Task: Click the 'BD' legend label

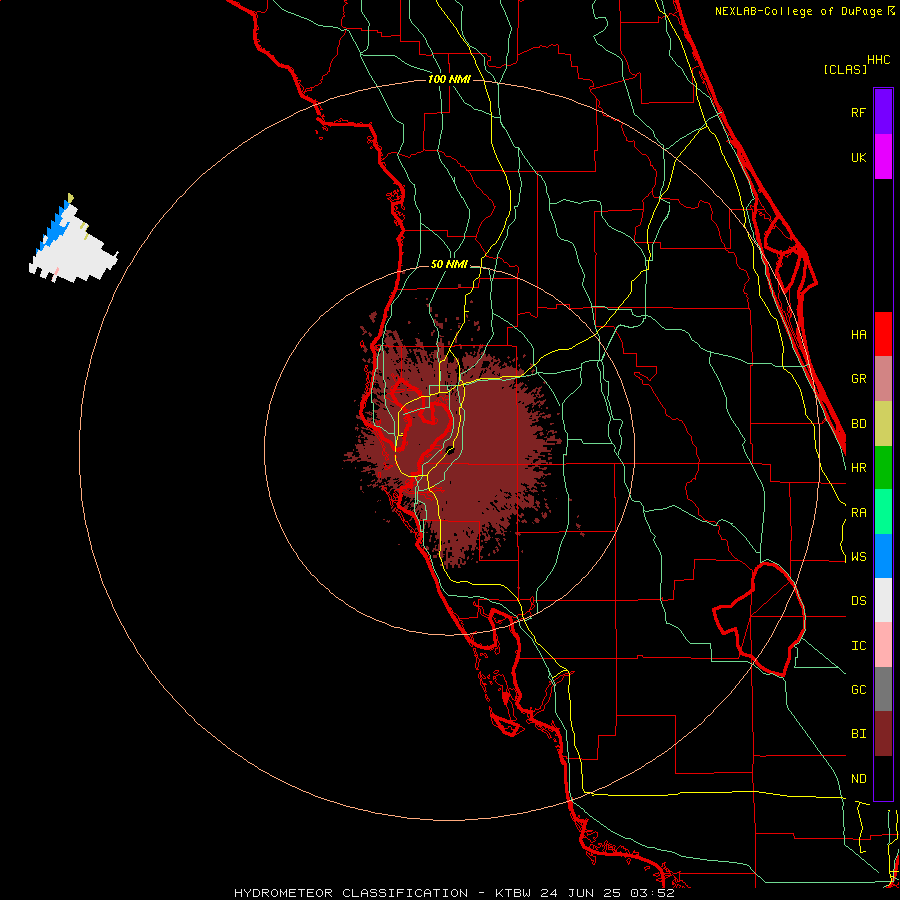Action: click(859, 424)
